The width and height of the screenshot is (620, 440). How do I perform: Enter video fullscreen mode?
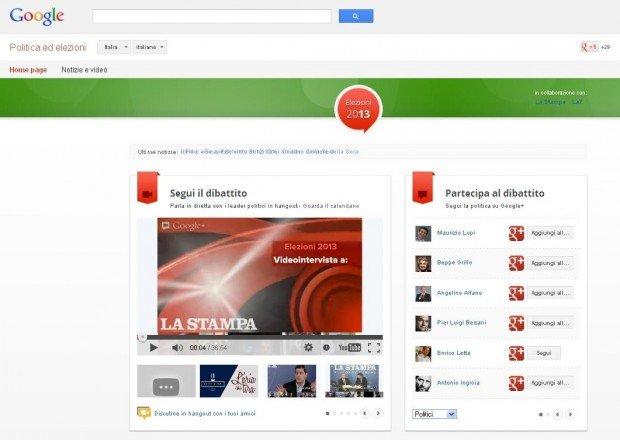pyautogui.click(x=374, y=347)
